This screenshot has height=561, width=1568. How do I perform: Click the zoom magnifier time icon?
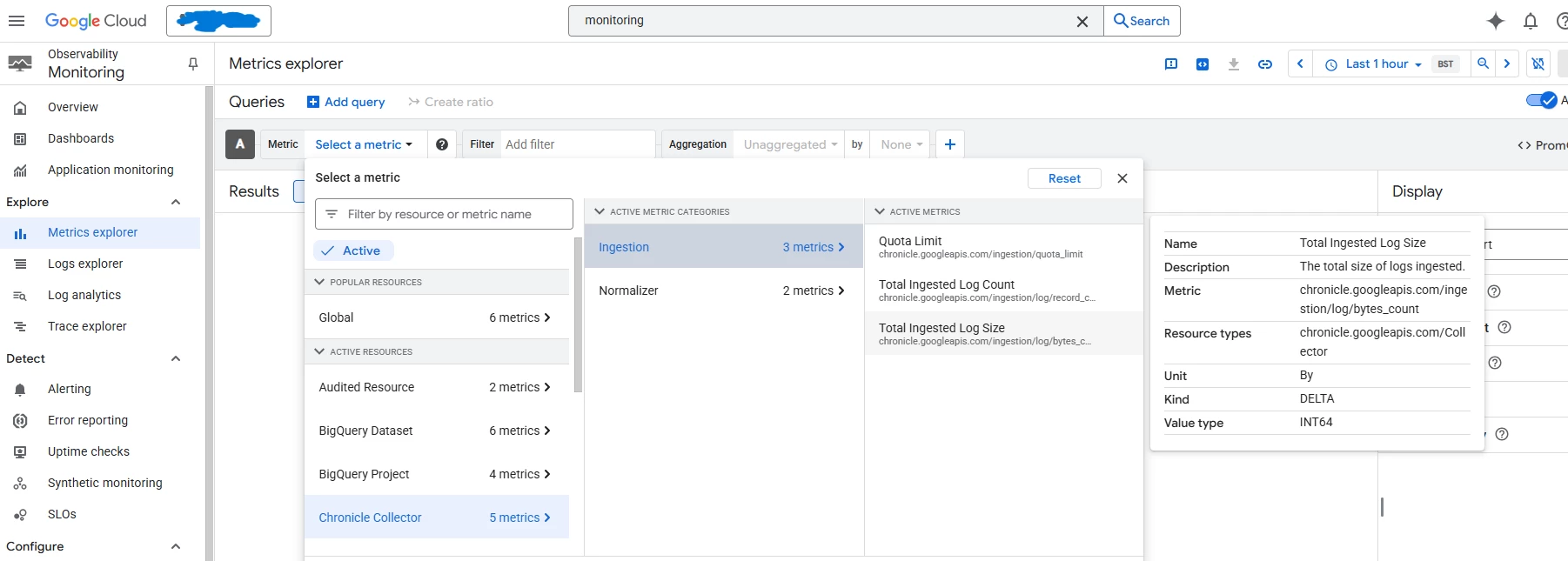pyautogui.click(x=1484, y=63)
